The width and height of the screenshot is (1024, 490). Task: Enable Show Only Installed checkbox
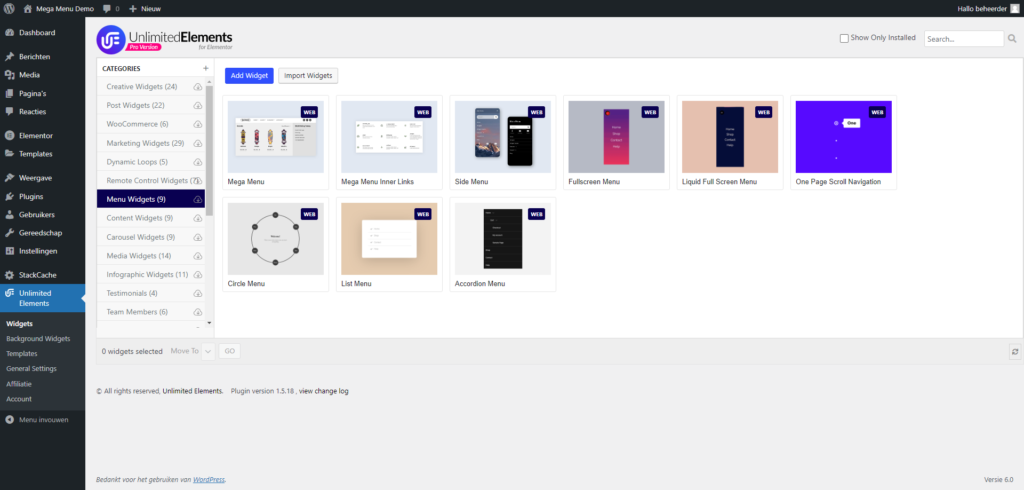(844, 39)
